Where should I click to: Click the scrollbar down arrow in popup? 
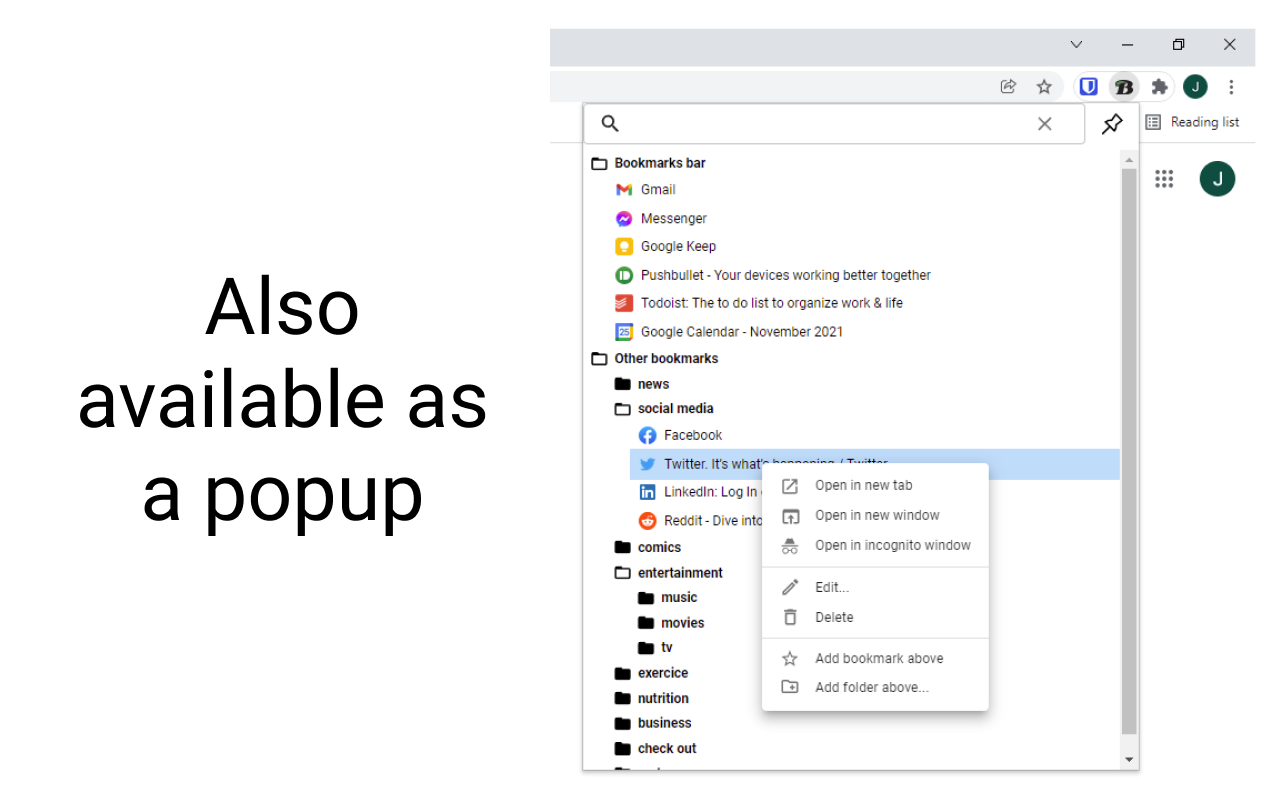click(1129, 760)
